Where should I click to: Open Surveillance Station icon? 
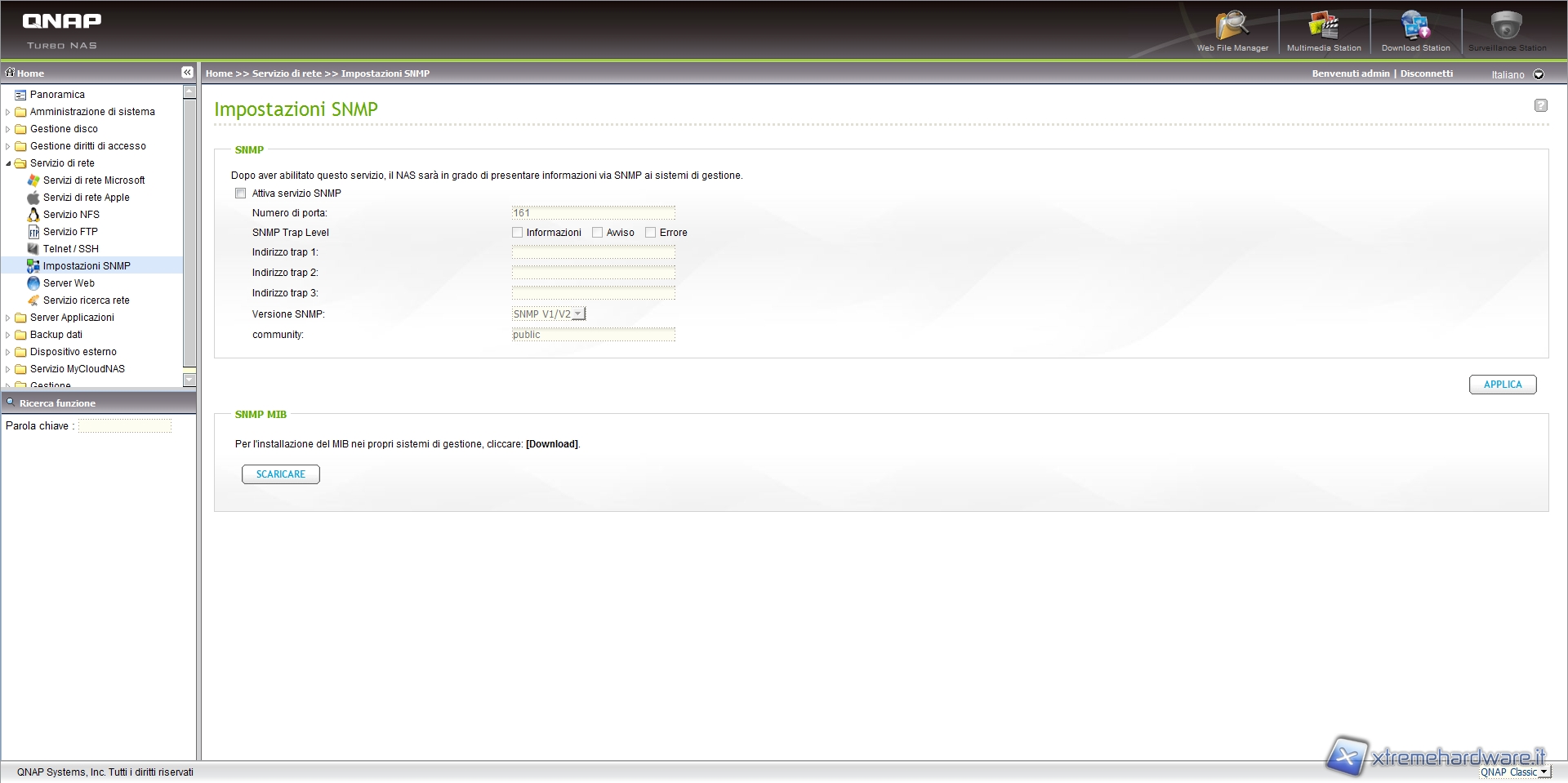1507,29
